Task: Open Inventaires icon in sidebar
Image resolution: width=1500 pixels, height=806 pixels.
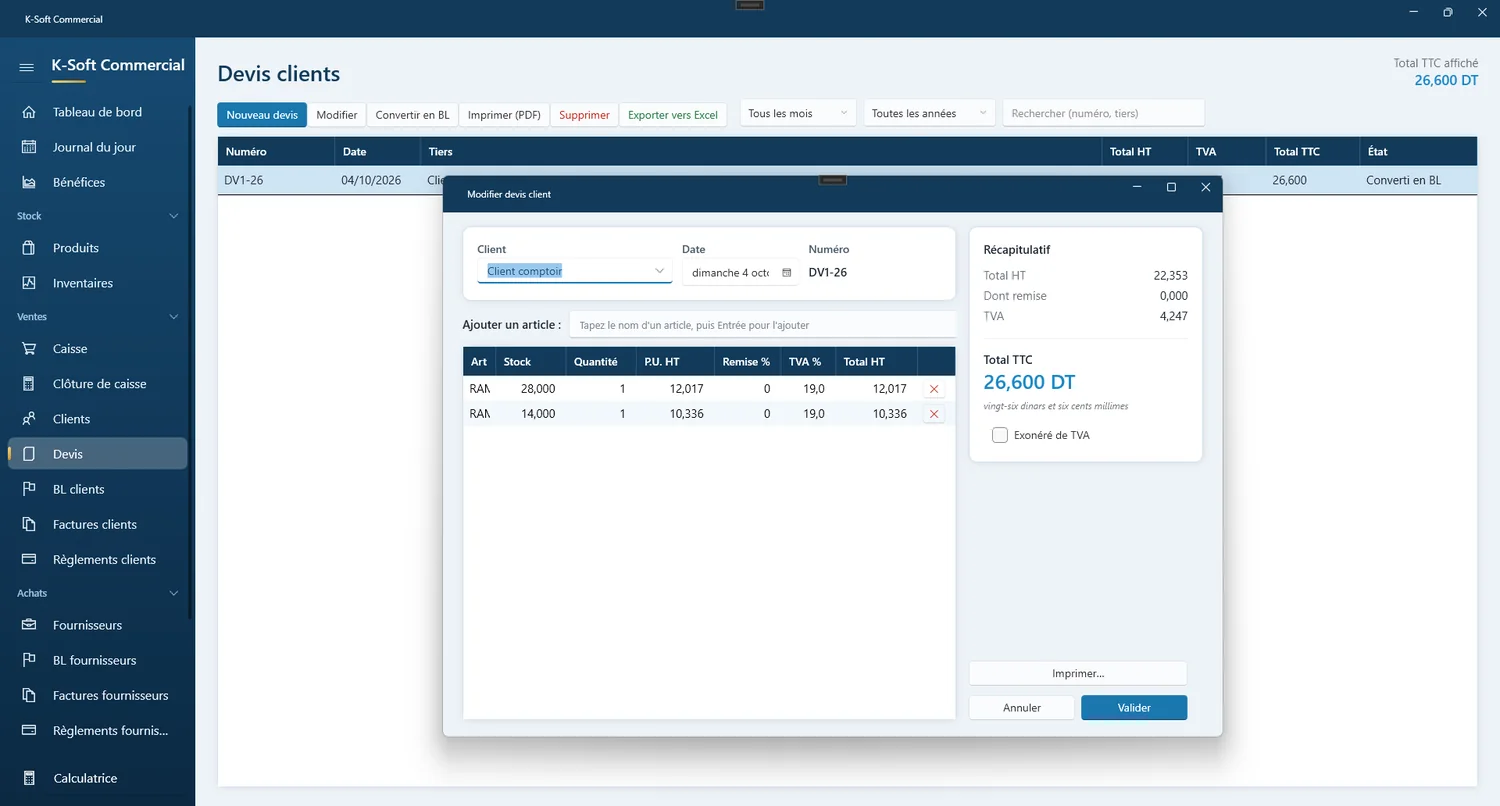Action: pos(29,283)
